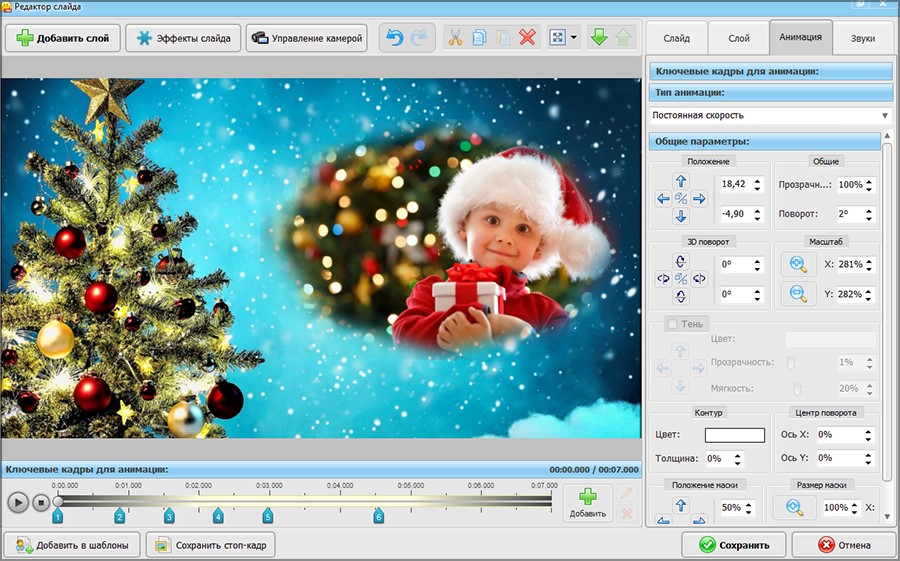Click Добавить в шаблоны
The image size is (900, 561).
click(x=72, y=545)
